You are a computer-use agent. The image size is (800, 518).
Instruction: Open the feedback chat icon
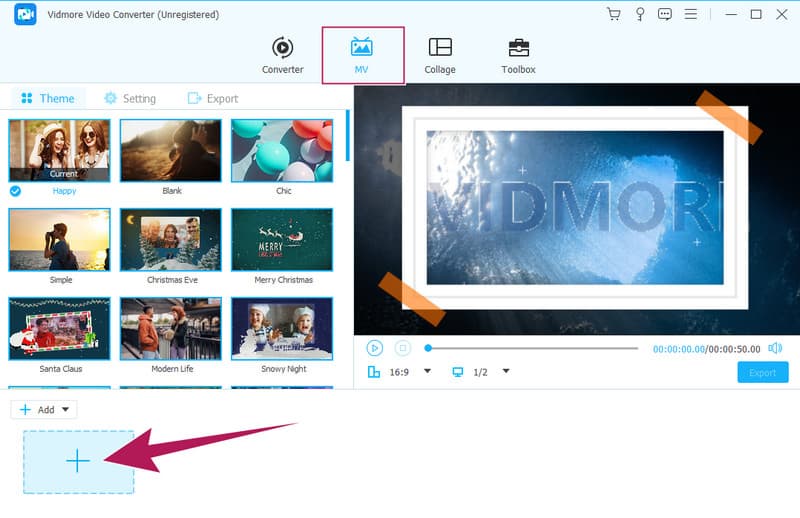665,14
